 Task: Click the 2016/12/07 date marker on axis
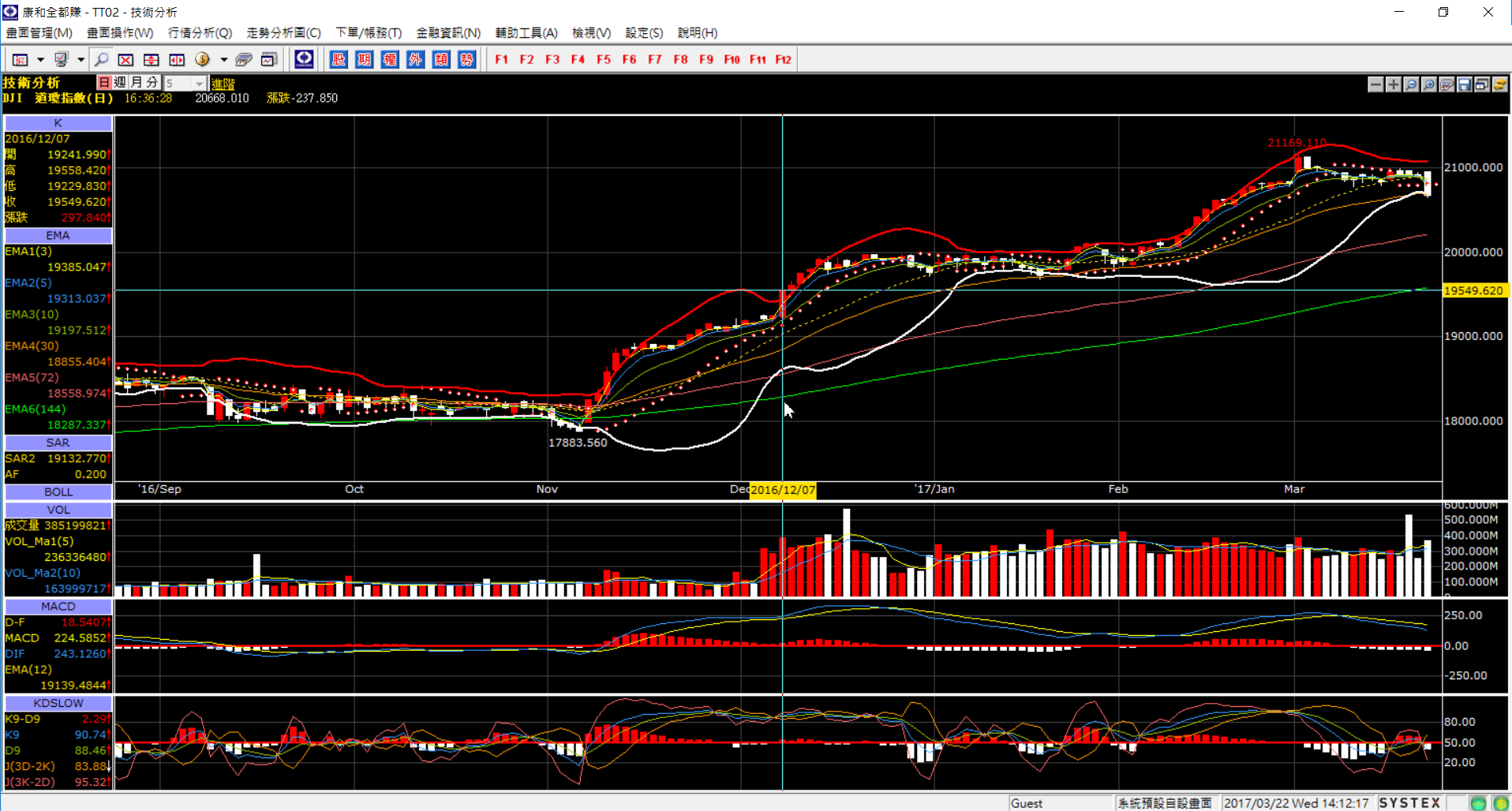click(x=783, y=490)
